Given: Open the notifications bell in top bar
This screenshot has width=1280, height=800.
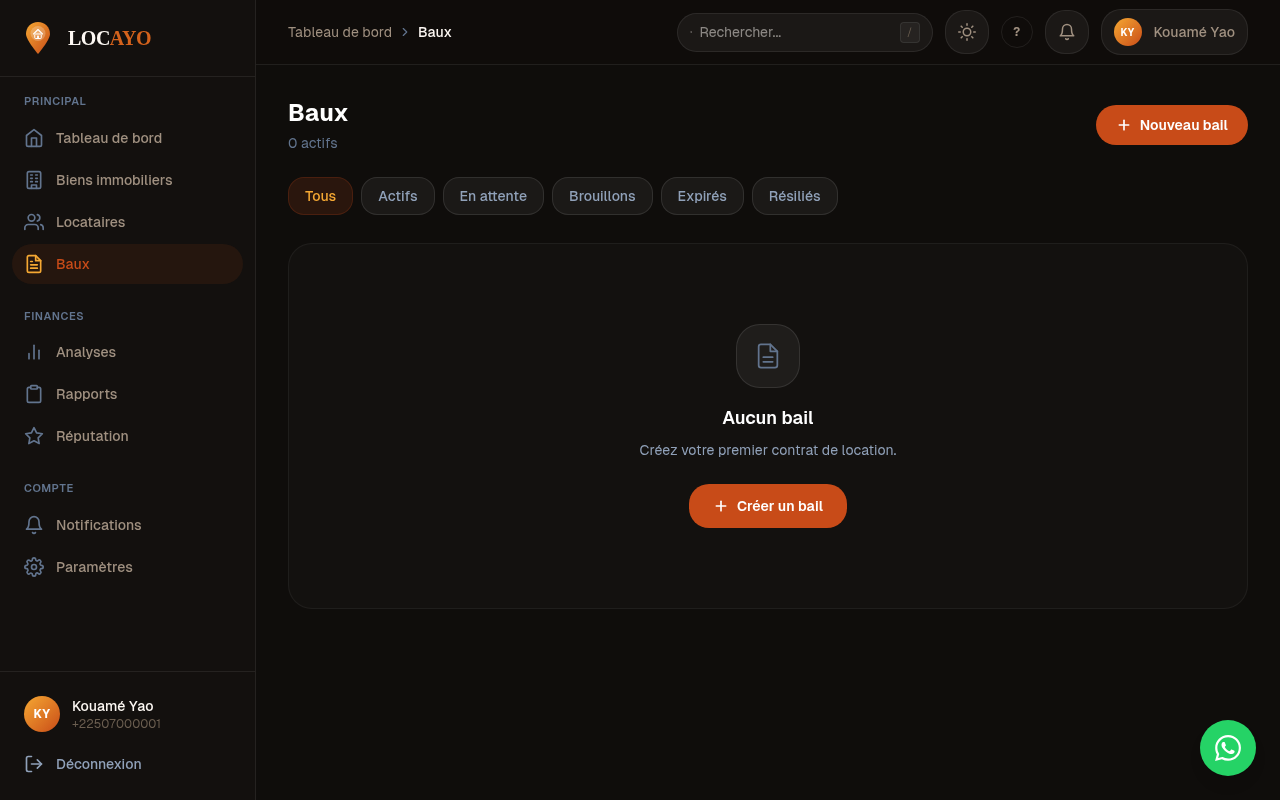Looking at the screenshot, I should [x=1066, y=32].
